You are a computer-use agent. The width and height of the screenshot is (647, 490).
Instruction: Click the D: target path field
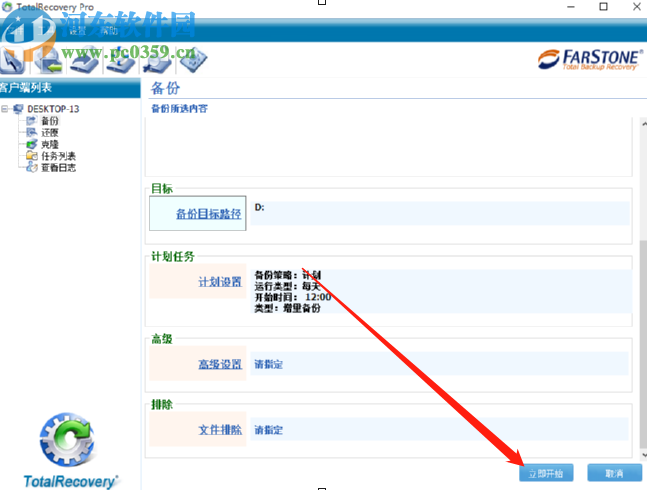[440, 213]
